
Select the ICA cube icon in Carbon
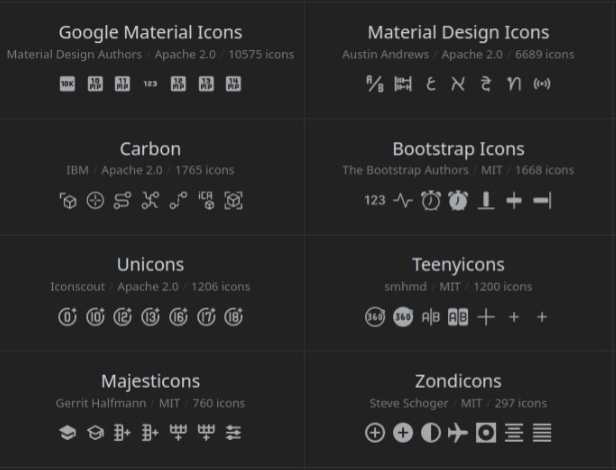206,200
